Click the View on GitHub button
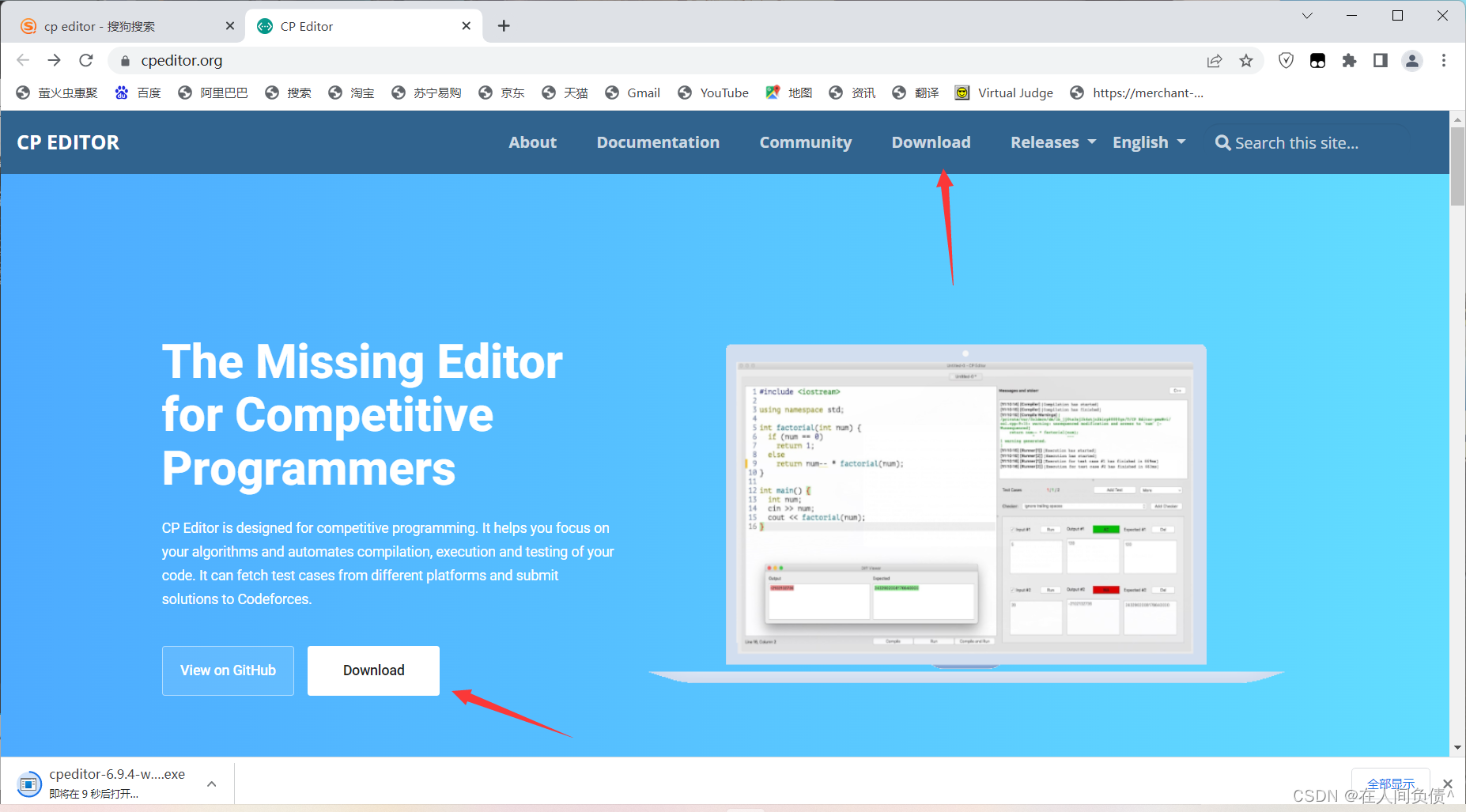The height and width of the screenshot is (812, 1466). [x=228, y=670]
